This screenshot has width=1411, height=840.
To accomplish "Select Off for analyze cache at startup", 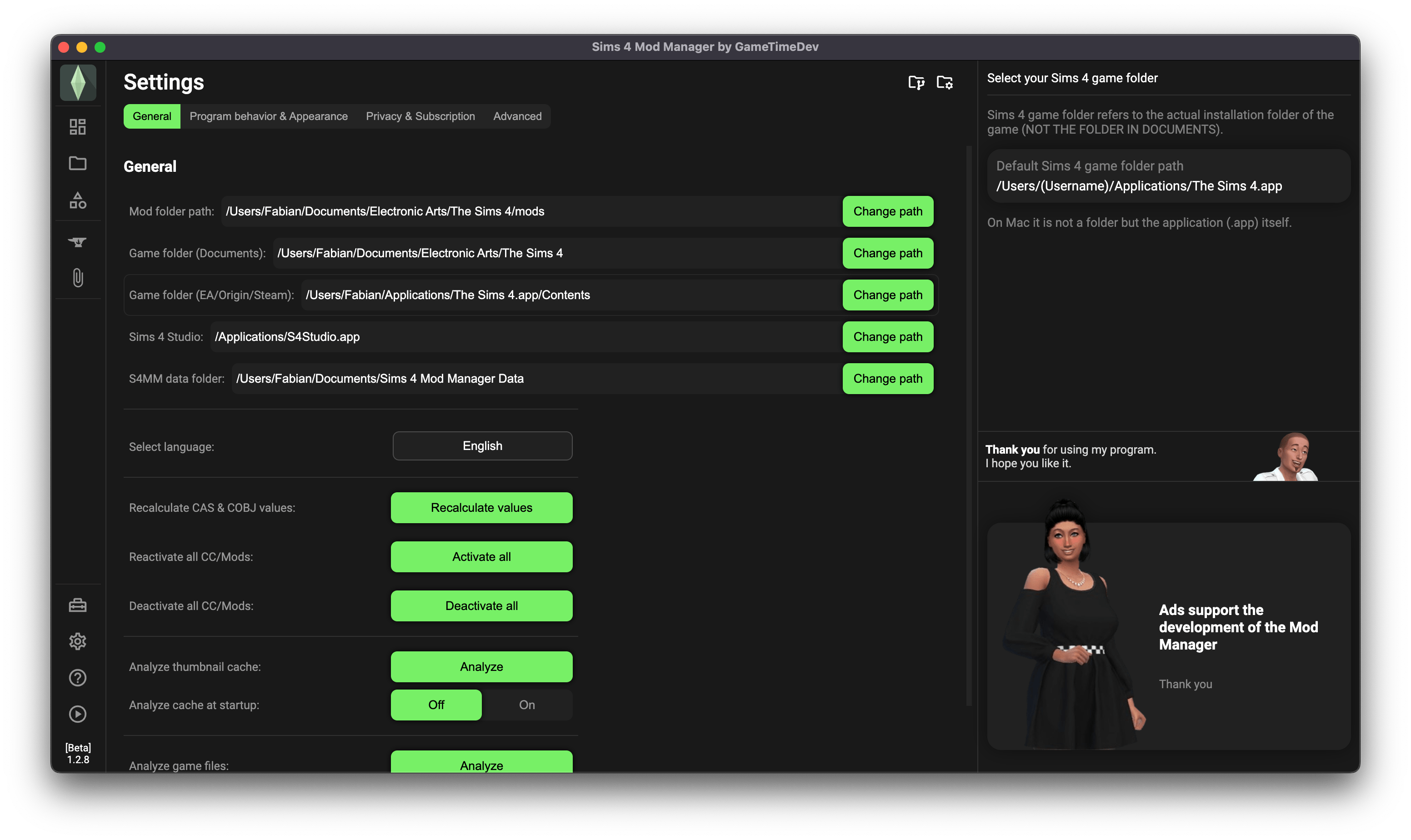I will pyautogui.click(x=436, y=705).
